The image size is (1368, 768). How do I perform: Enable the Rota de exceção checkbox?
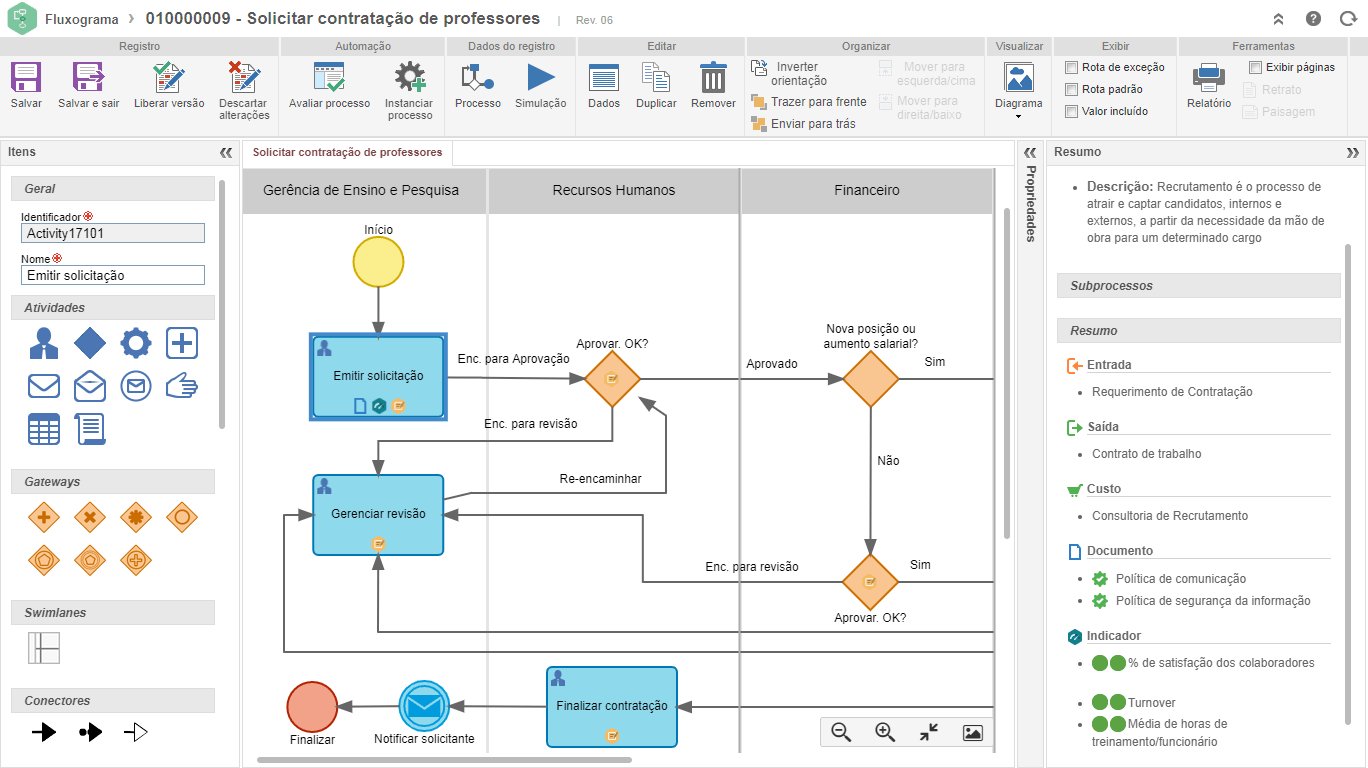(x=1072, y=68)
